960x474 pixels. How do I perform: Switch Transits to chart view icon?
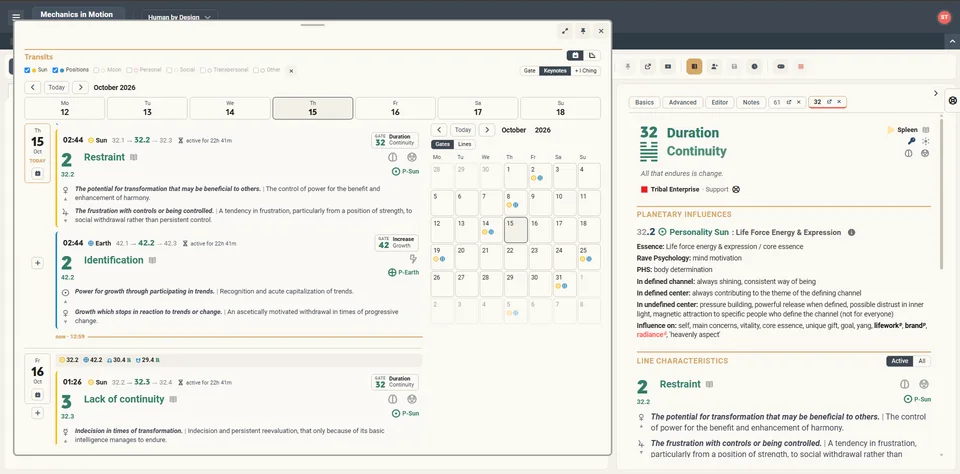(x=591, y=56)
